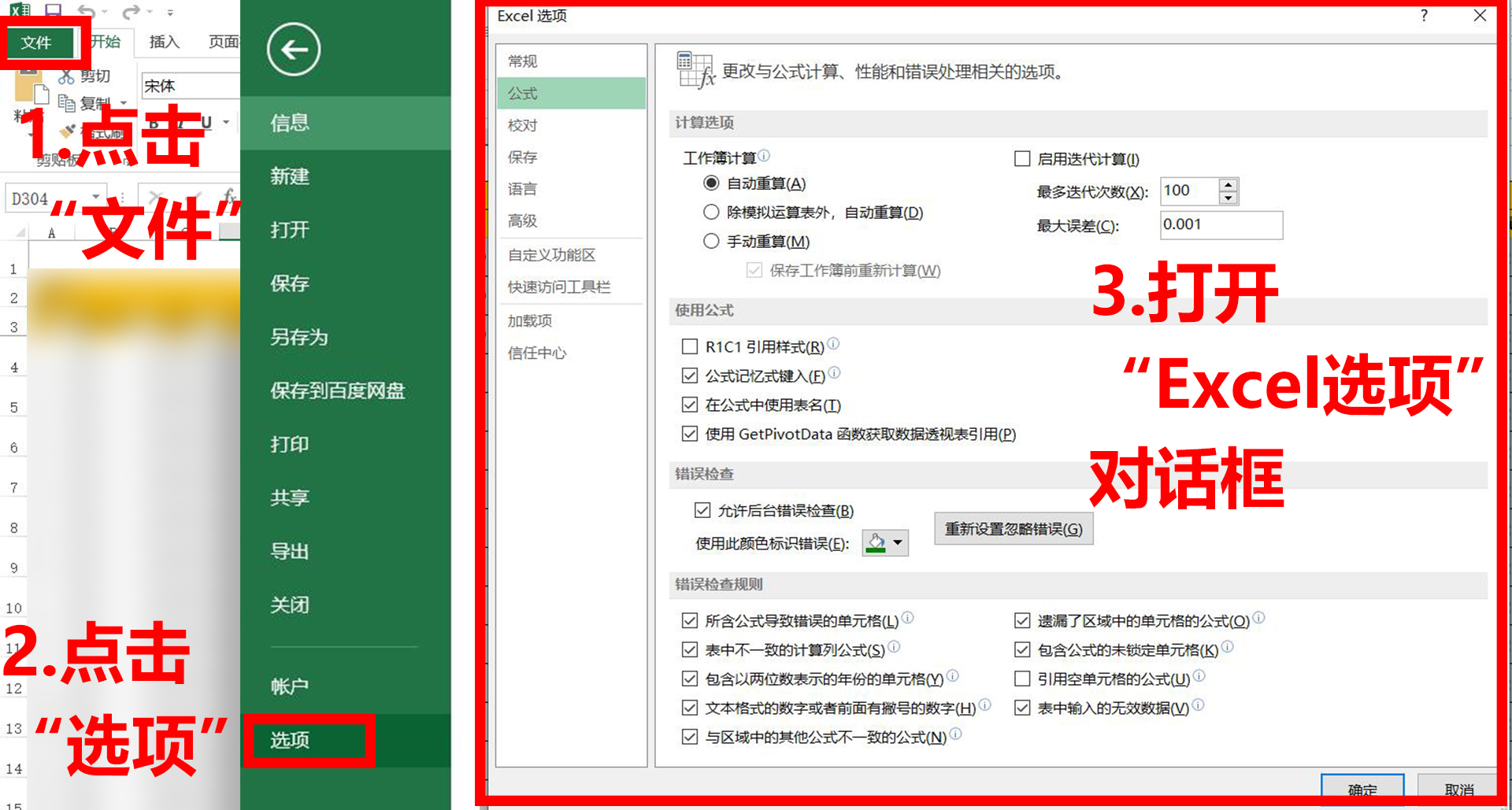Image resolution: width=1512 pixels, height=810 pixels.
Task: Close the Excel Options dialog
Action: click(1480, 16)
